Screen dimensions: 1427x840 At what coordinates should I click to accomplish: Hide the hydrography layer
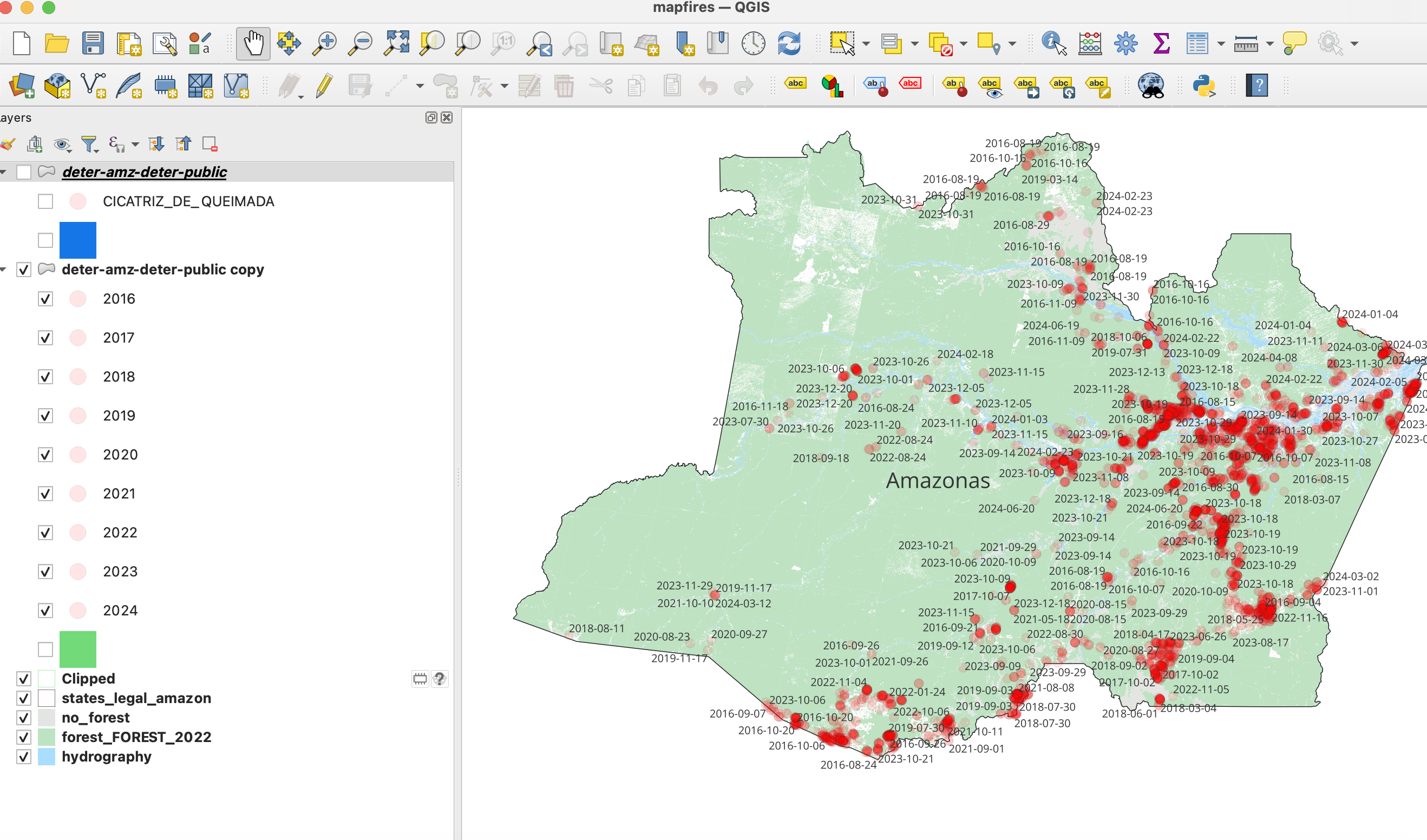tap(24, 757)
